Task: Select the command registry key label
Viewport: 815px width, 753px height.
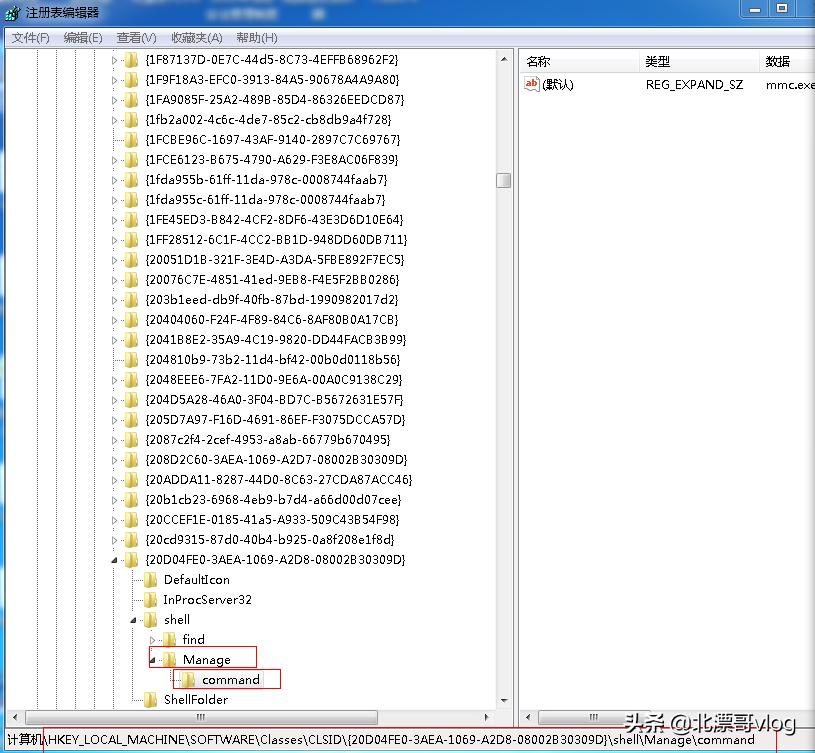Action: point(231,680)
